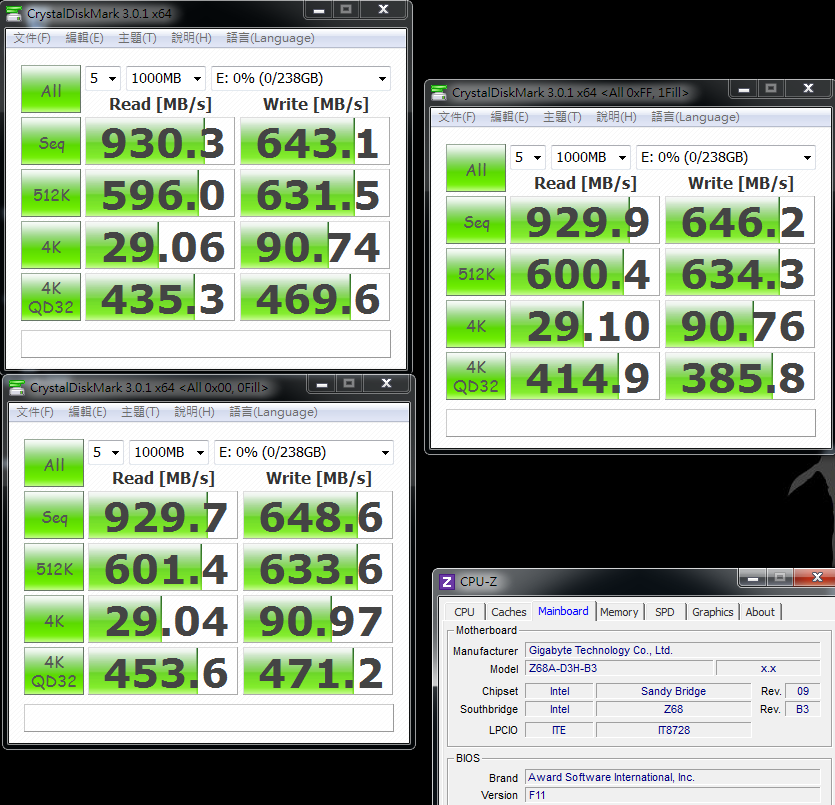The width and height of the screenshot is (835, 805).
Task: Run 4K test in the 1Fill window
Action: coord(476,325)
